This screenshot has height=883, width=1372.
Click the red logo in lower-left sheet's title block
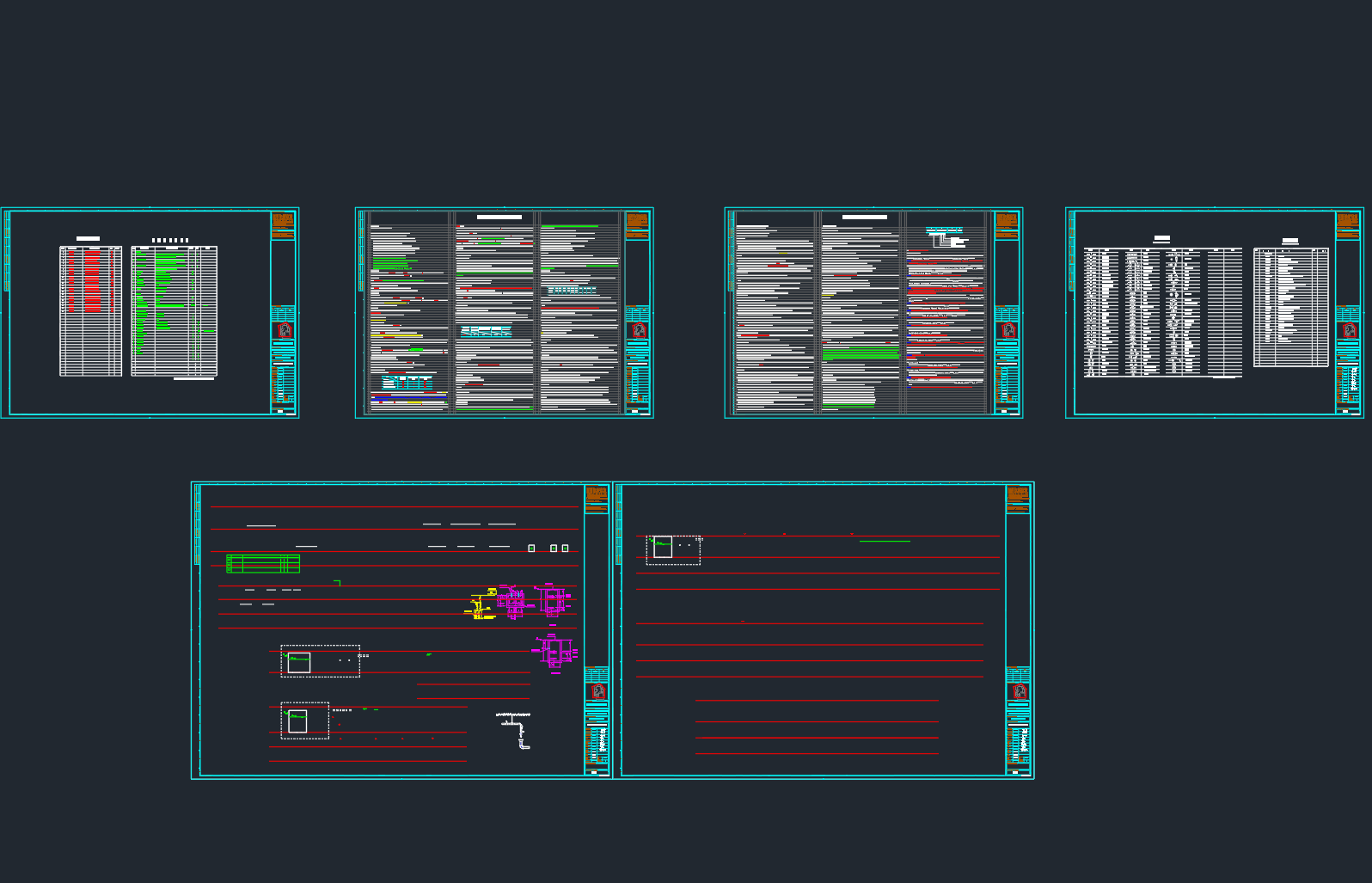pyautogui.click(x=598, y=691)
